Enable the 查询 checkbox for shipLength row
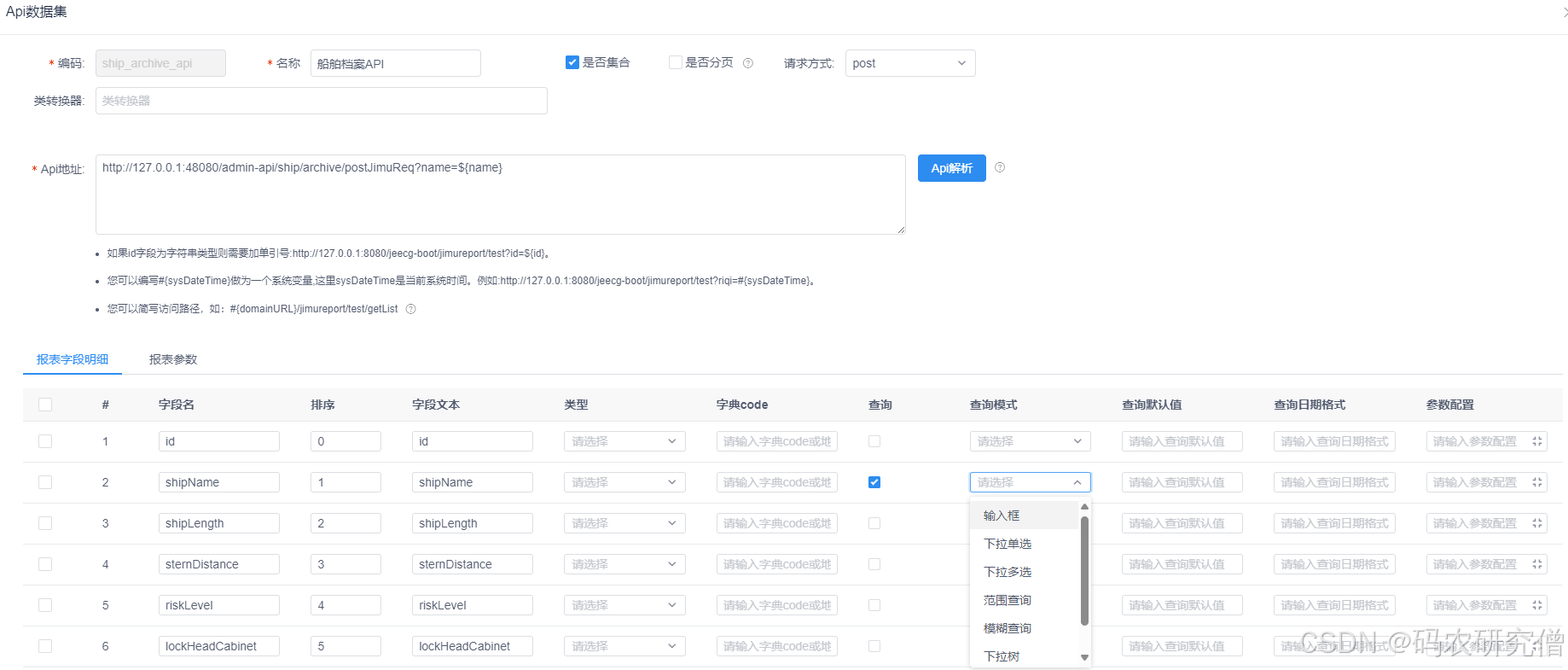 tap(874, 523)
